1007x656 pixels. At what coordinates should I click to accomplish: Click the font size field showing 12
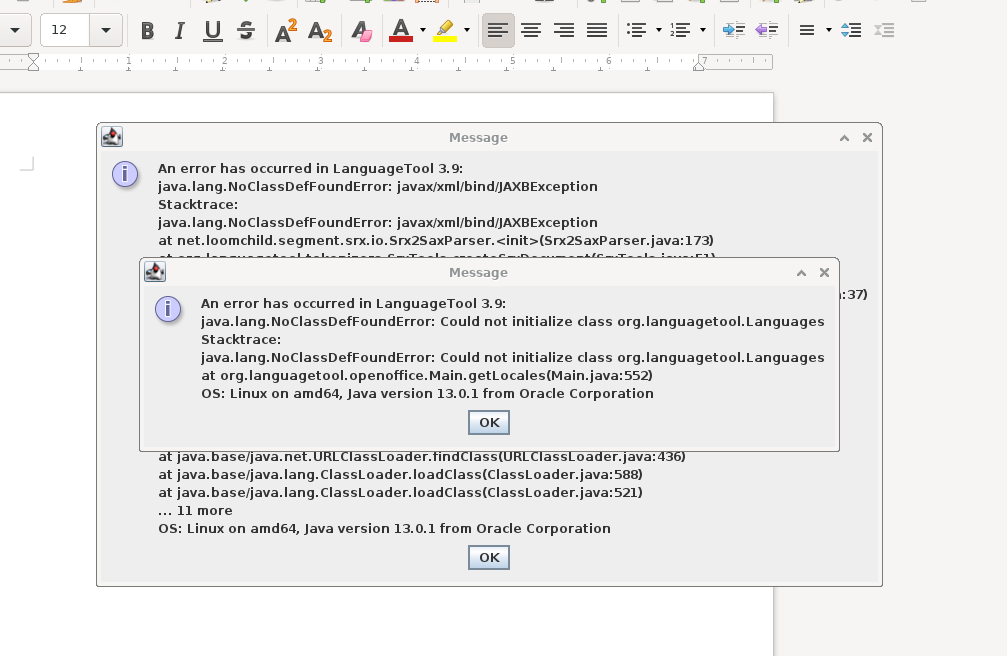tap(66, 30)
